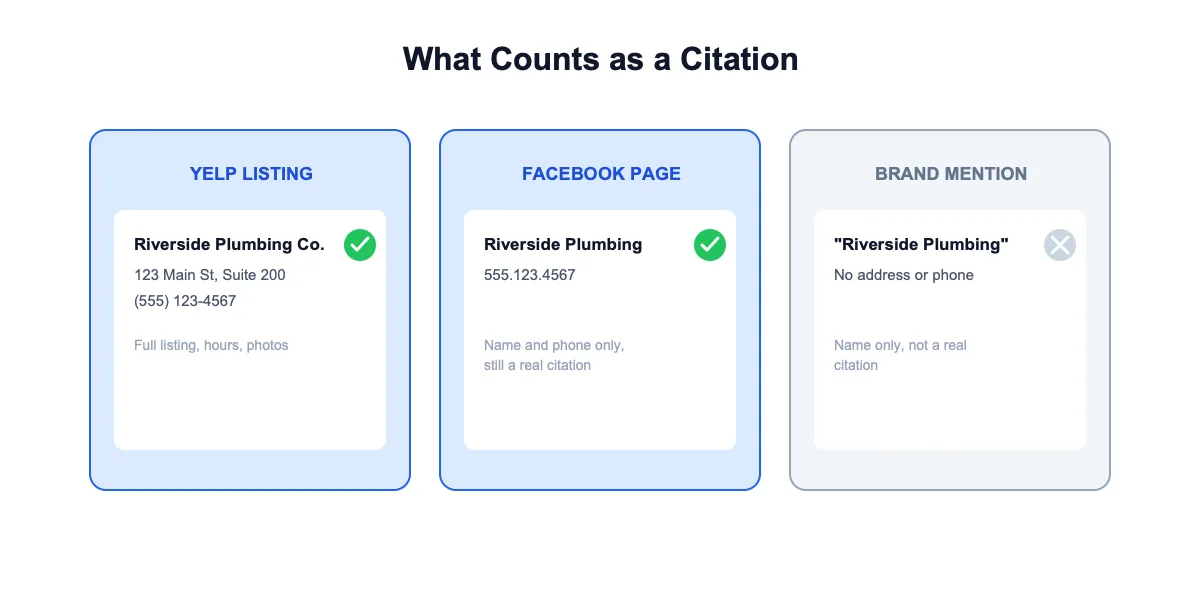This screenshot has height=600, width=1200.
Task: Click the white Facebook page inner card
Action: 600,330
